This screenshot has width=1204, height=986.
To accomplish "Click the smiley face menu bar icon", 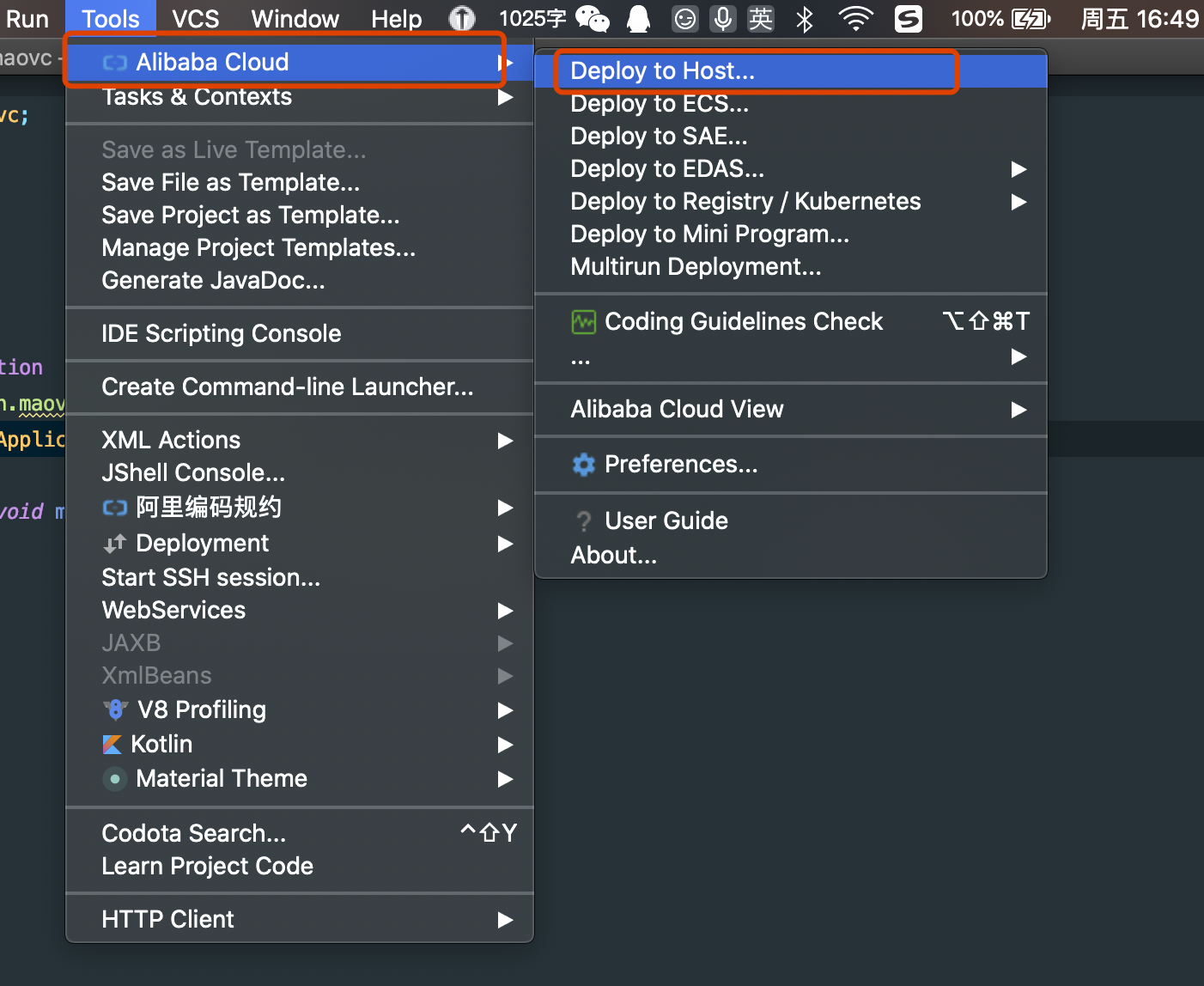I will [x=685, y=18].
